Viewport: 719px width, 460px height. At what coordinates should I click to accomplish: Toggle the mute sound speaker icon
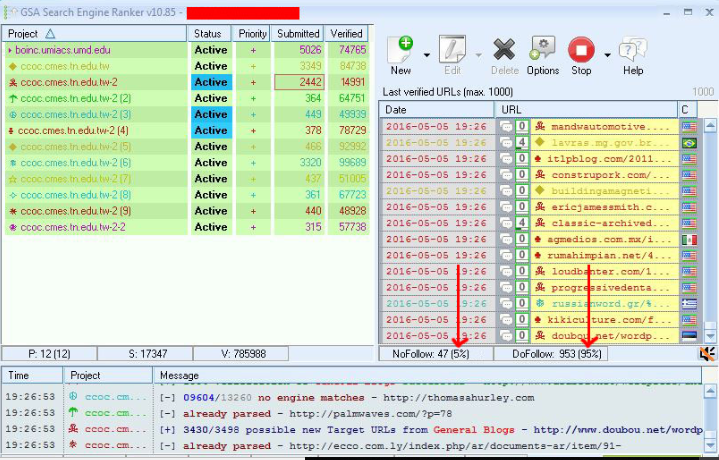(x=707, y=353)
